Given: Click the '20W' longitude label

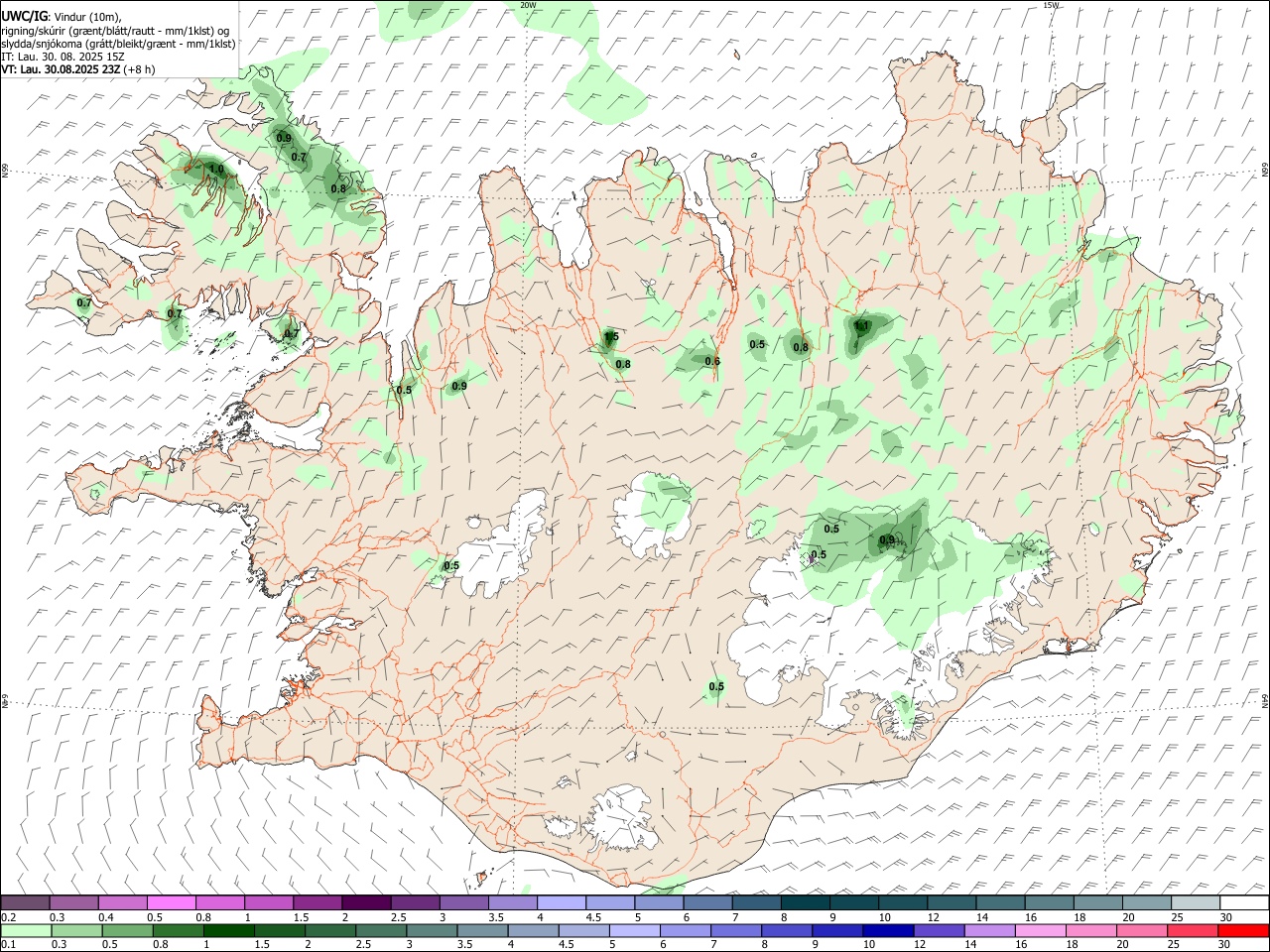Looking at the screenshot, I should (528, 5).
